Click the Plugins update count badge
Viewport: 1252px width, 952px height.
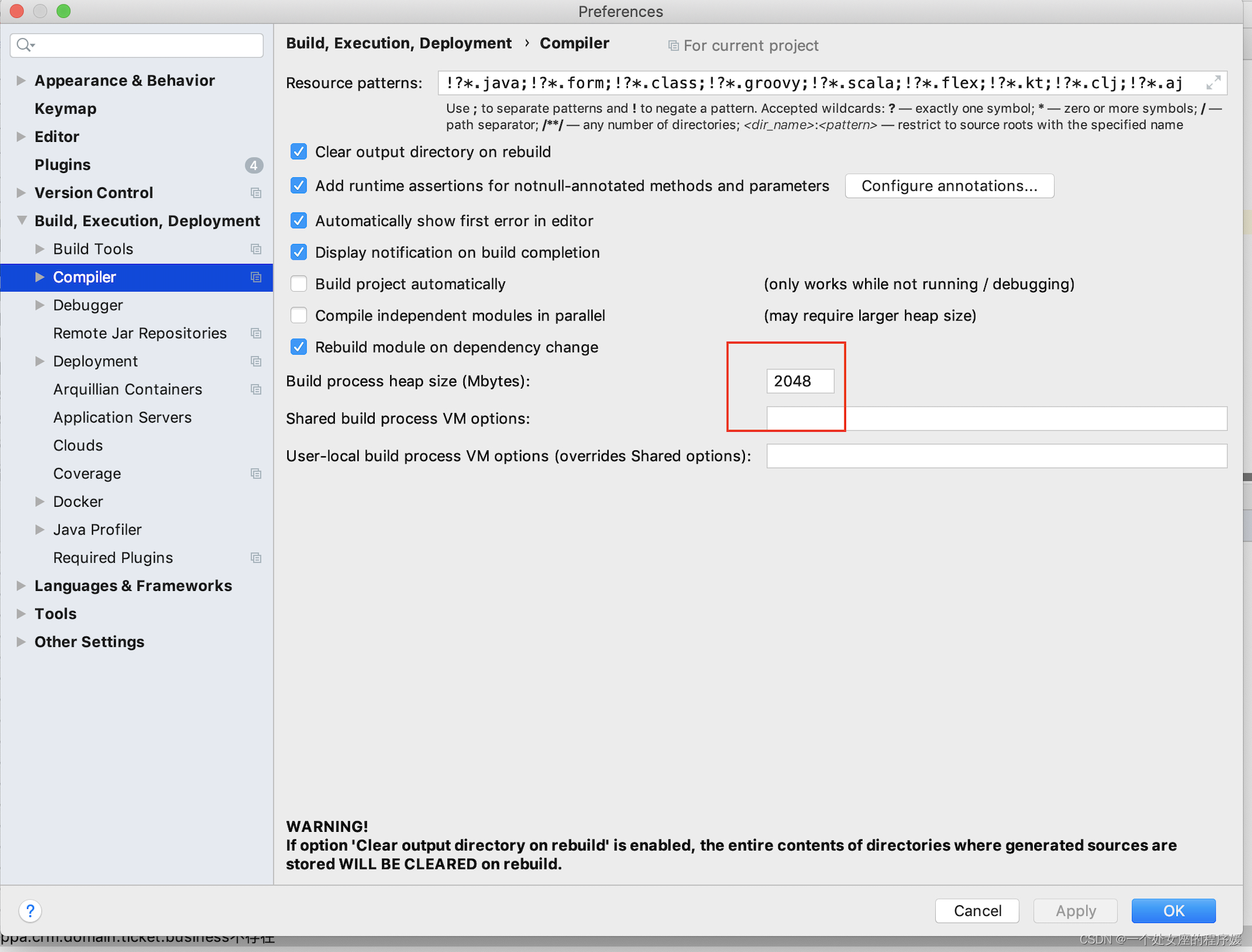(x=254, y=165)
